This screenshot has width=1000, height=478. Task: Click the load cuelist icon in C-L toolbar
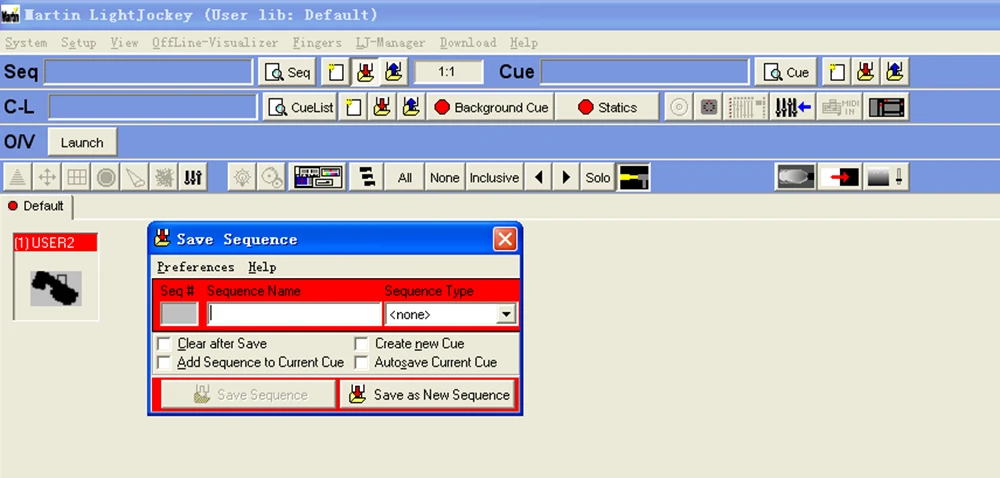coord(411,107)
